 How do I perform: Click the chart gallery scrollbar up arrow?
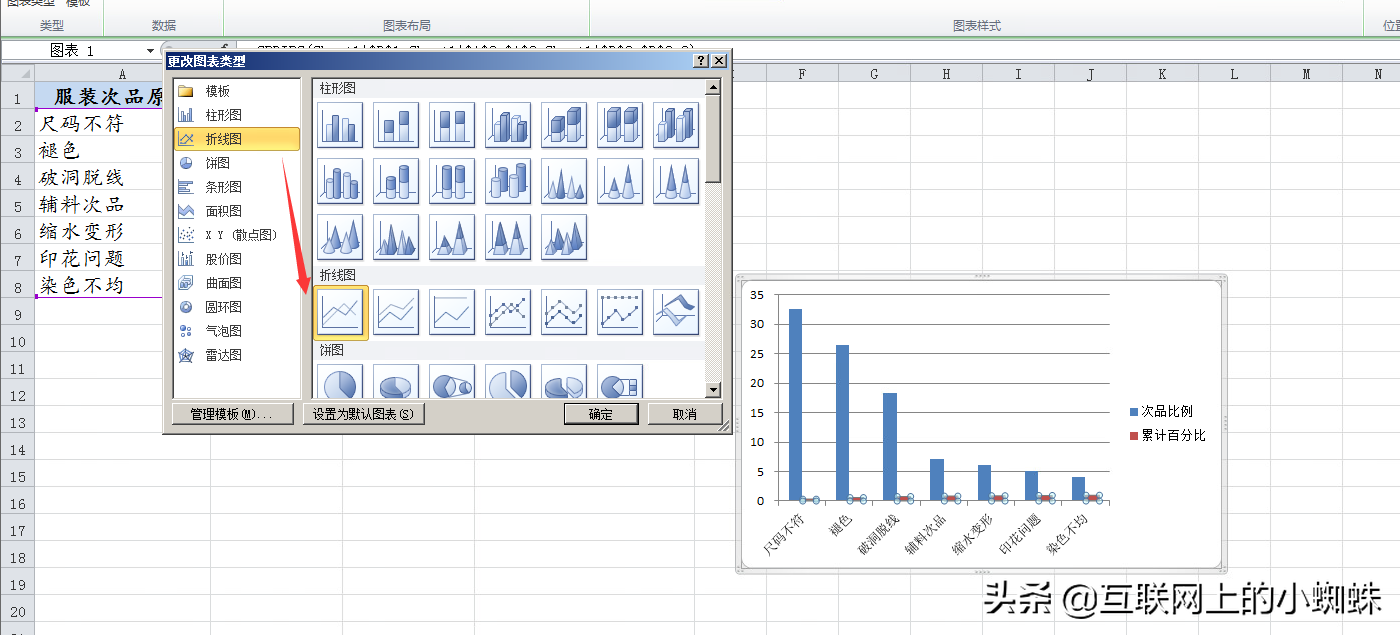click(713, 88)
